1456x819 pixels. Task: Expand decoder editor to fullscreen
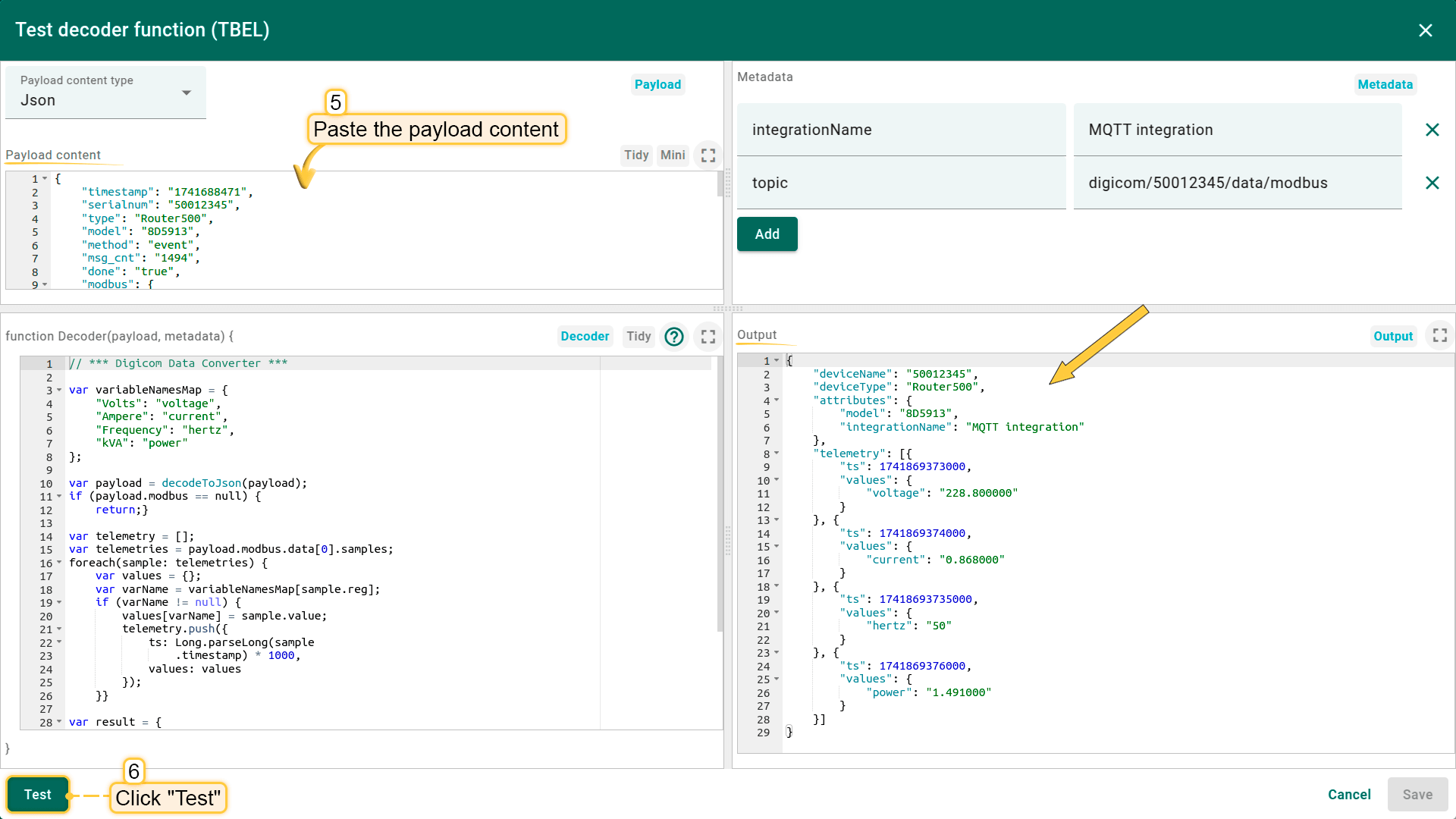(x=708, y=336)
